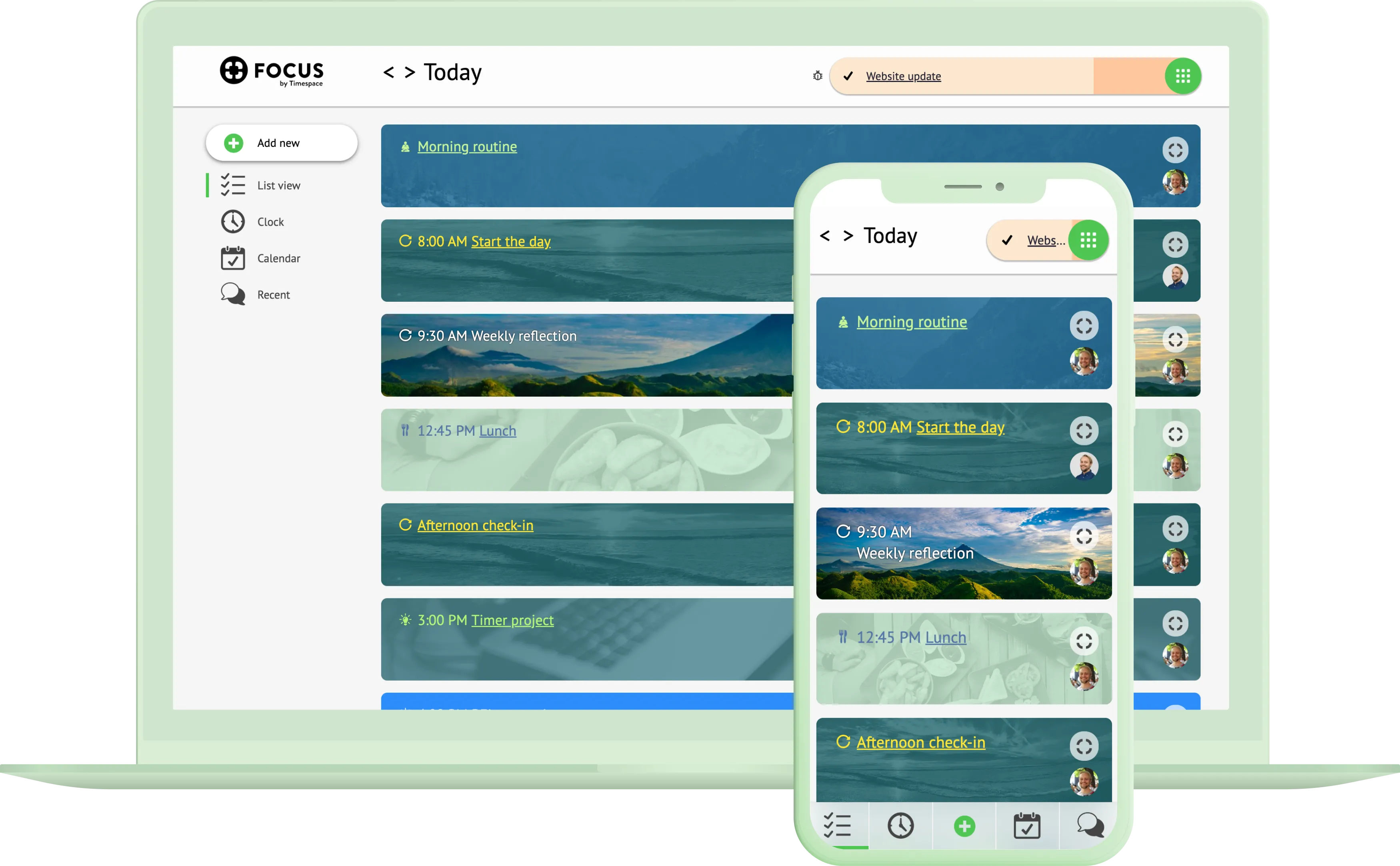Click the Focus by Timespace logo
1400x866 pixels.
click(x=272, y=72)
